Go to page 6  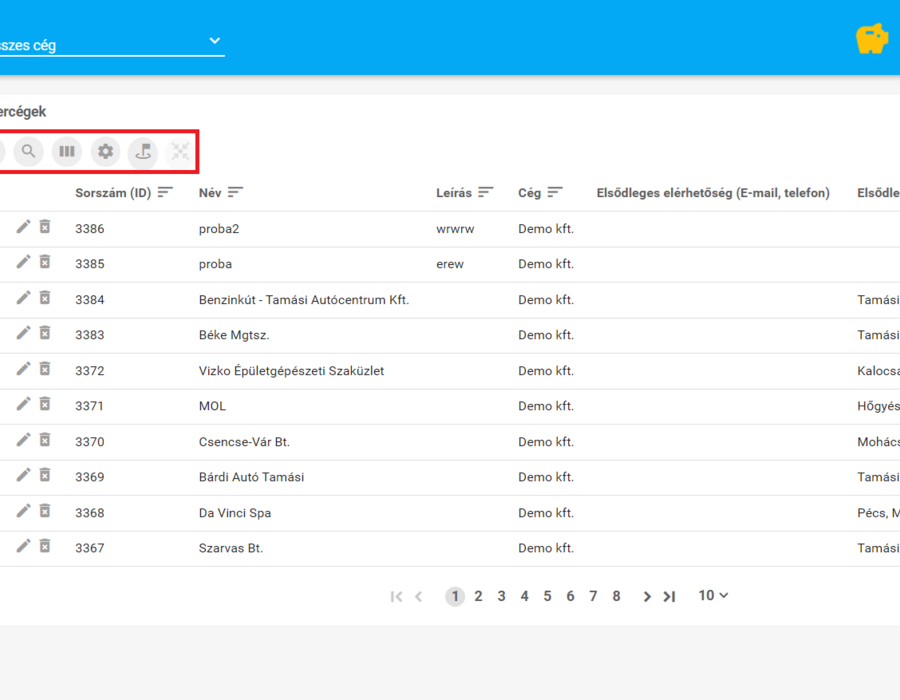pos(570,596)
